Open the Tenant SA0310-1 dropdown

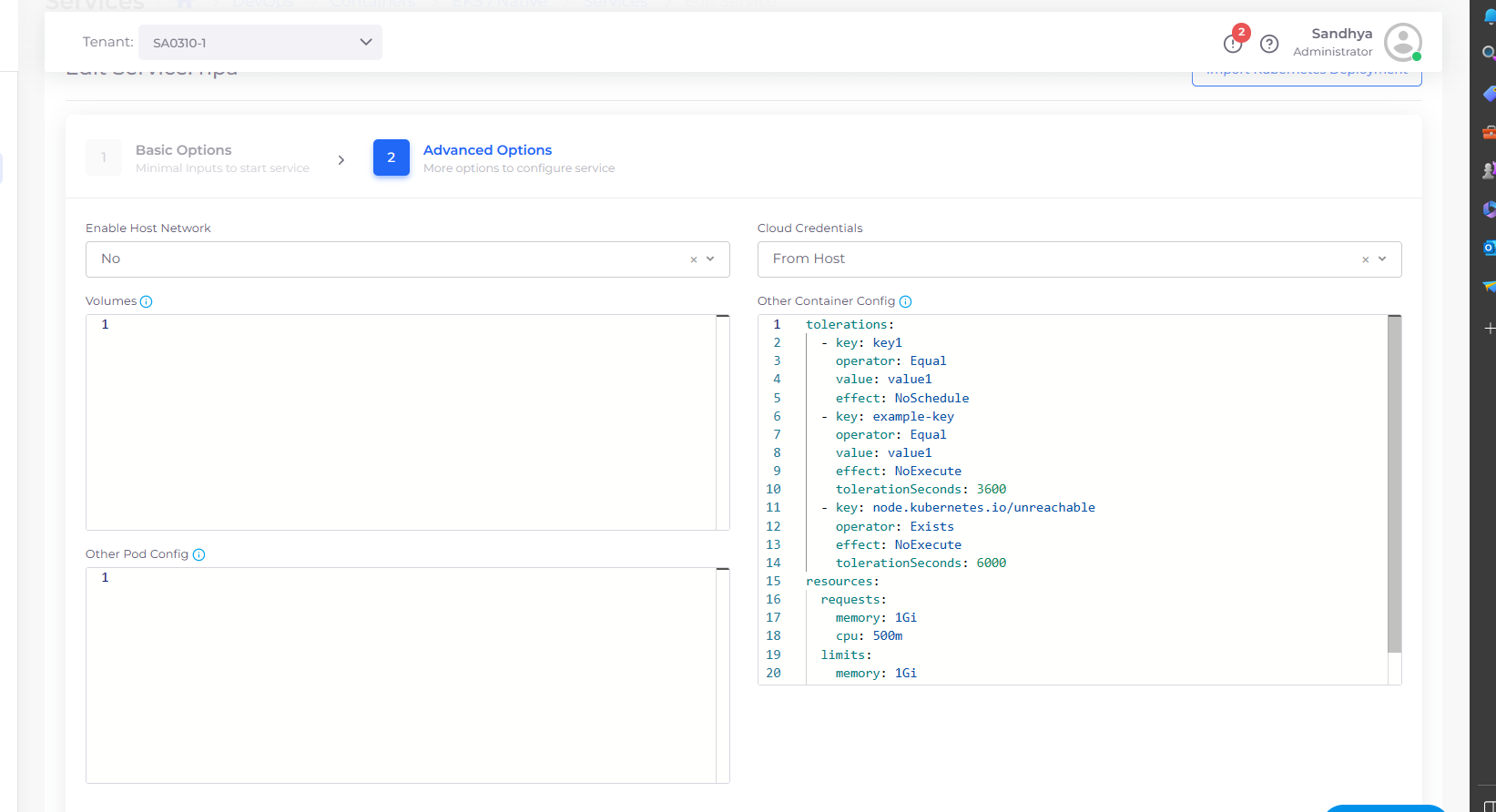[260, 43]
